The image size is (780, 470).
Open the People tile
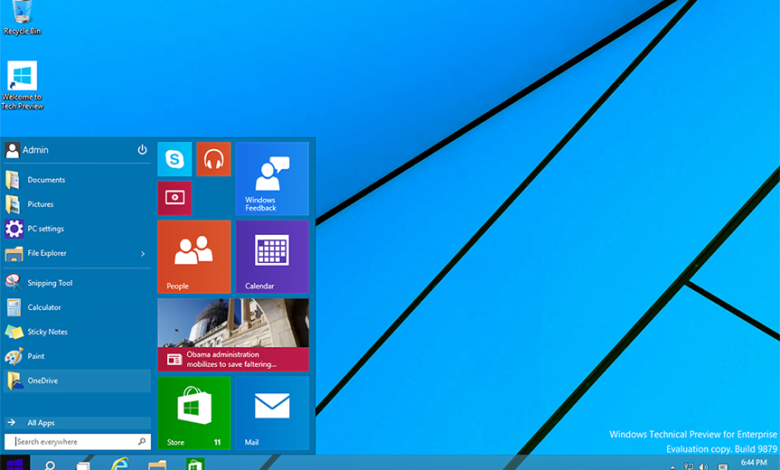click(x=193, y=257)
